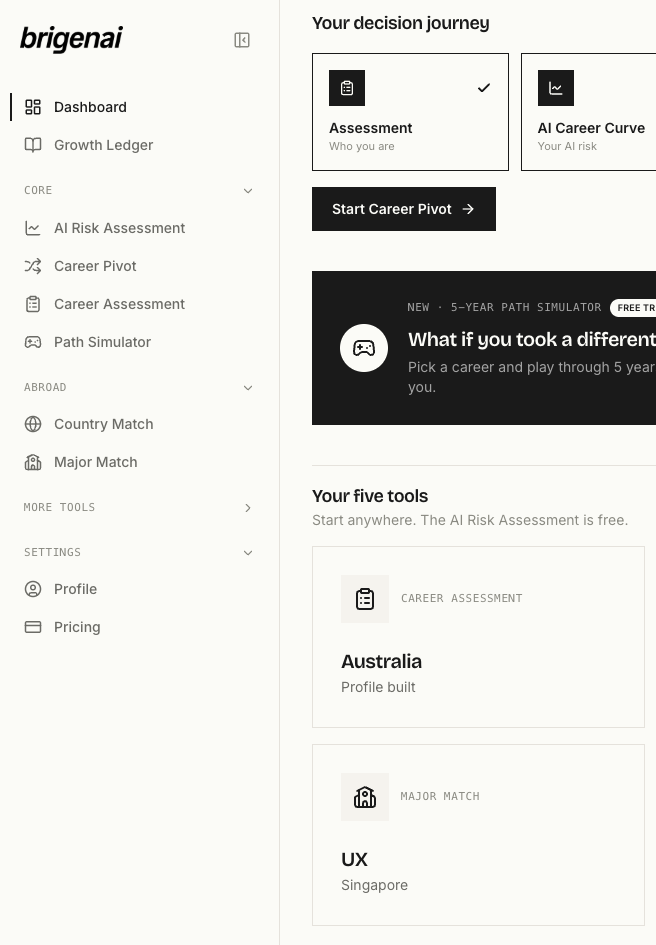This screenshot has height=945, width=656.
Task: Click the Country Match globe icon
Action: (x=33, y=424)
